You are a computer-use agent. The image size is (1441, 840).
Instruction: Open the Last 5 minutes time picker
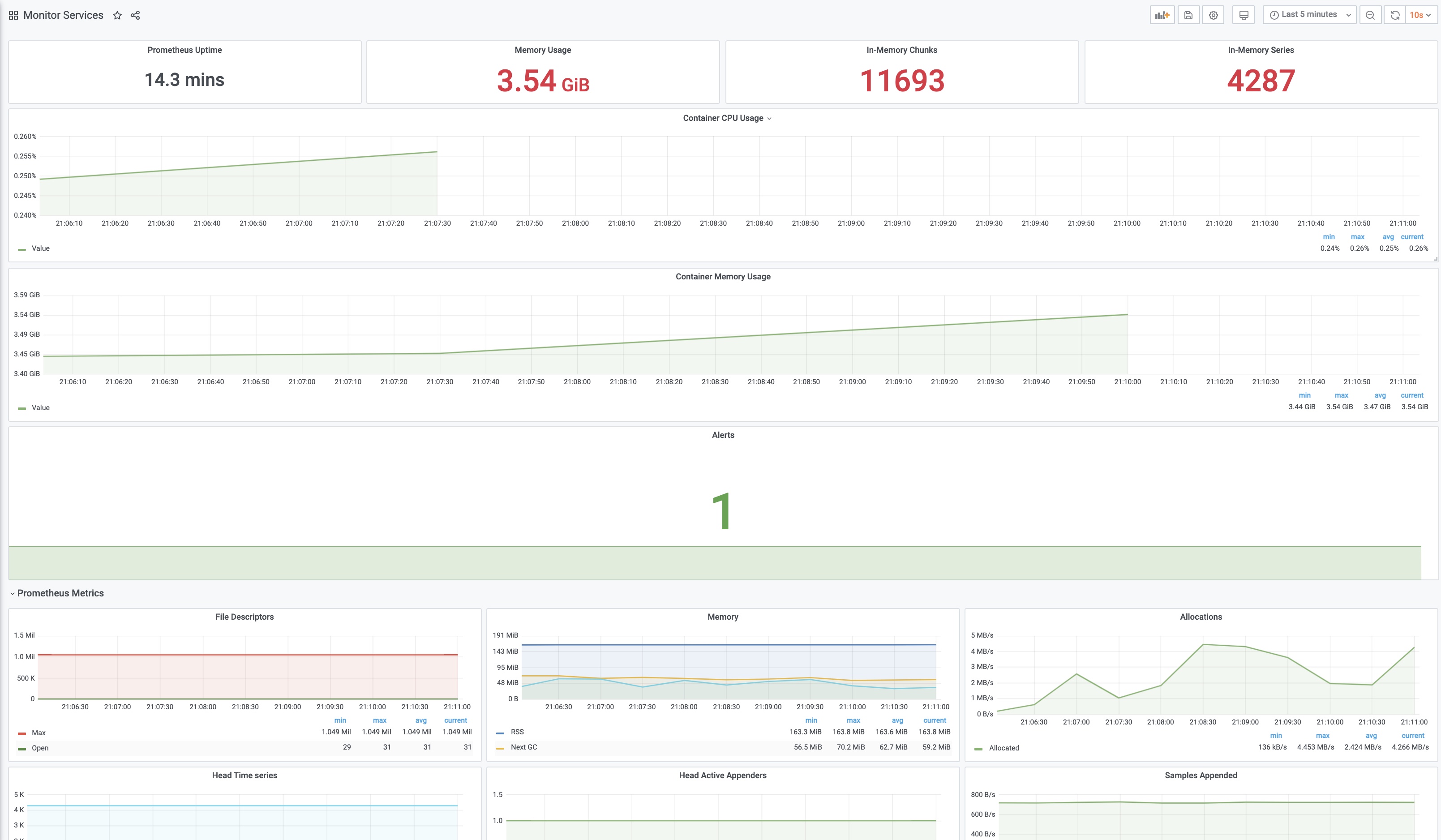click(x=1309, y=15)
